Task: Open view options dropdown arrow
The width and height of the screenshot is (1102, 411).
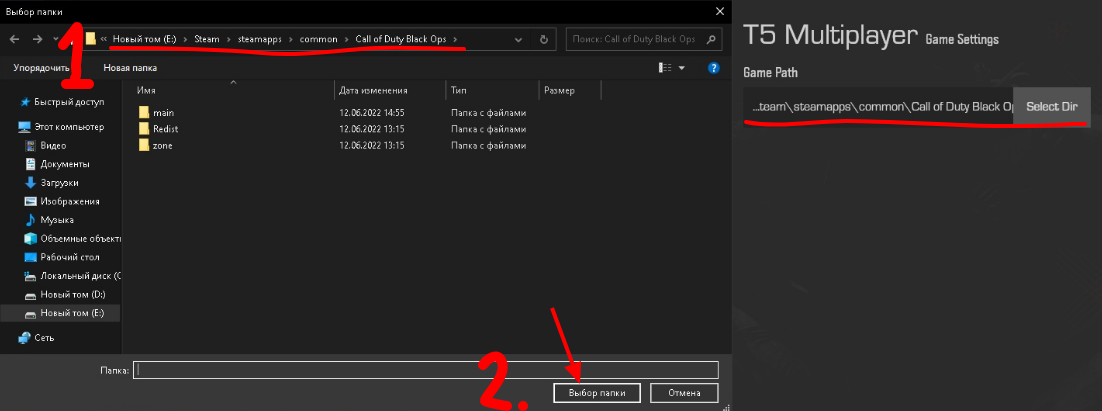Action: [682, 68]
